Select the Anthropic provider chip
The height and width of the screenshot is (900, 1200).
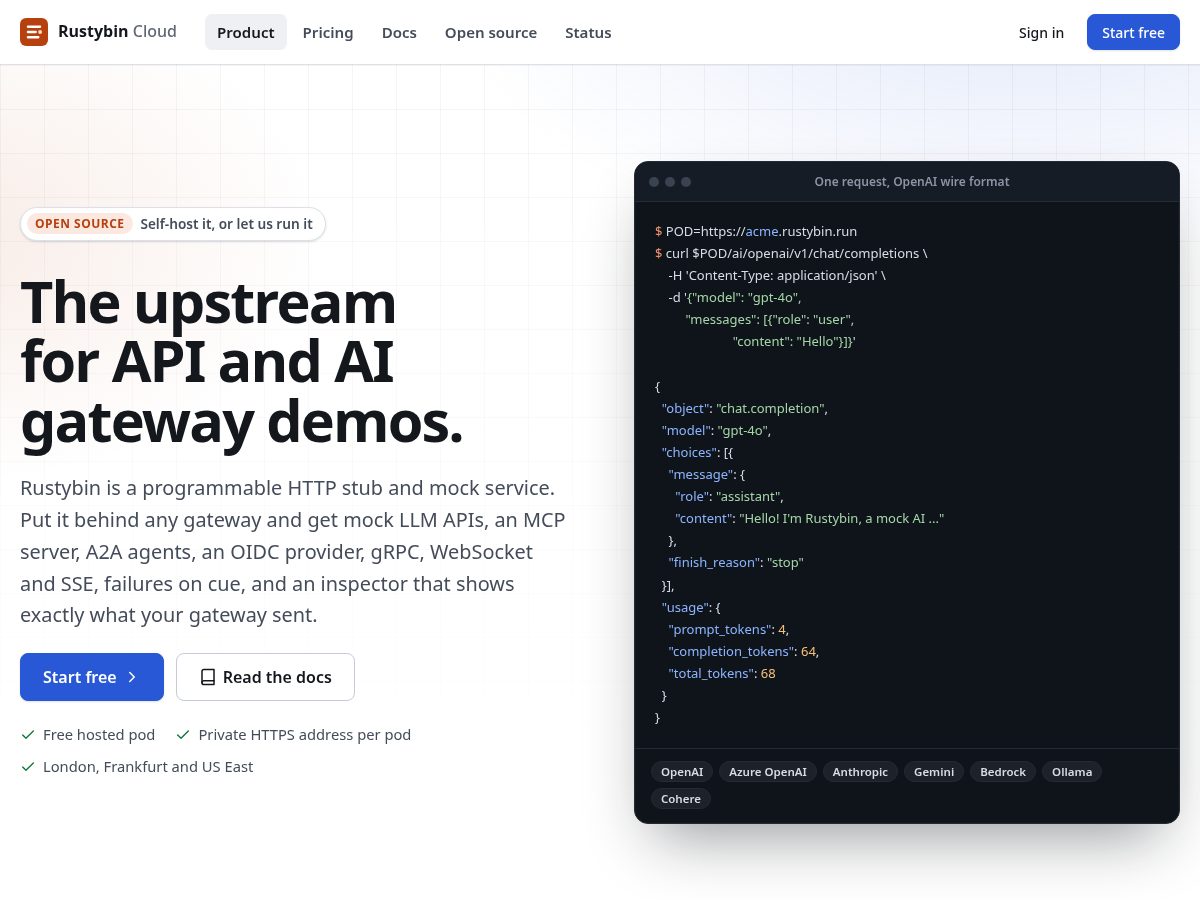click(x=860, y=772)
